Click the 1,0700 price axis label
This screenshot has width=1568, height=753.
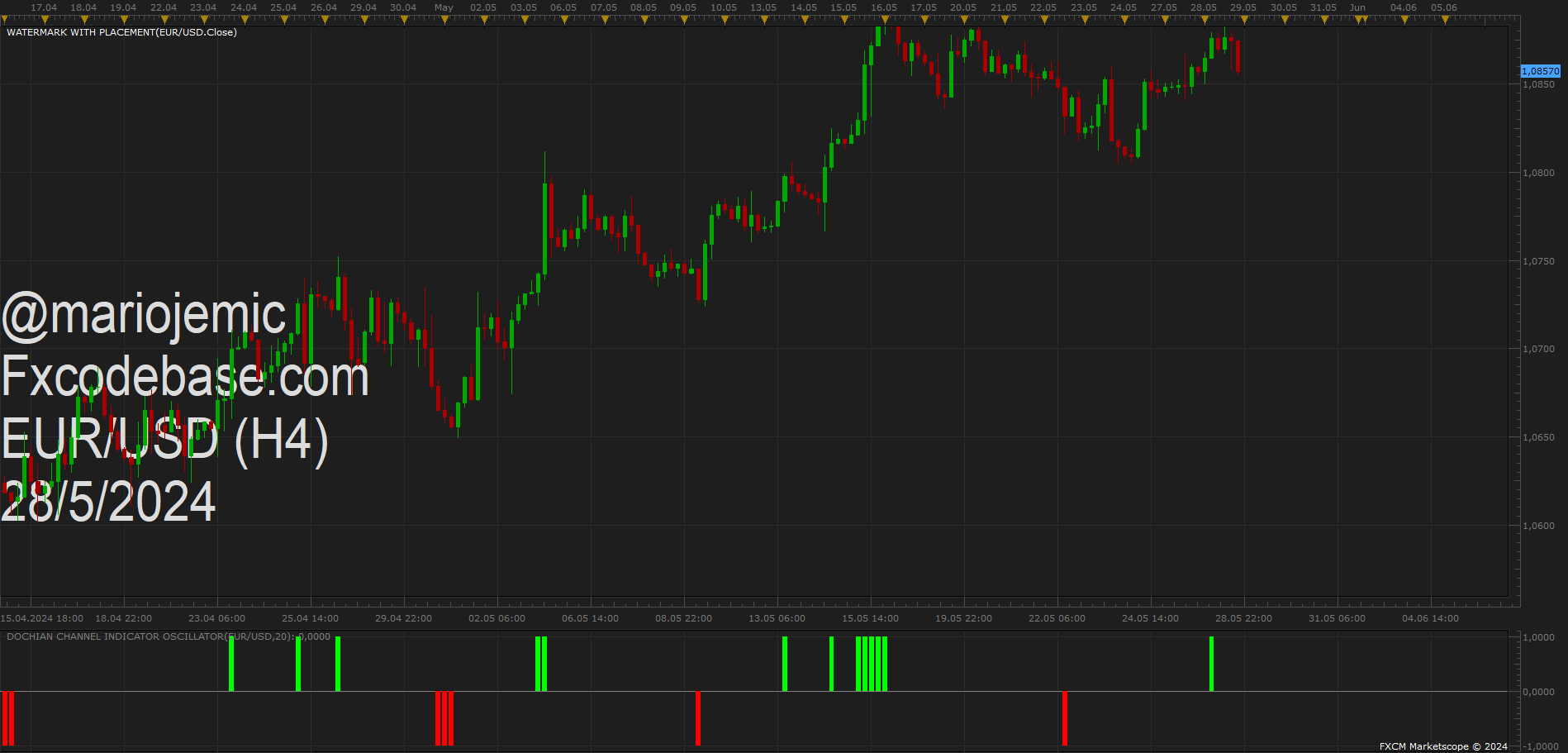[x=1539, y=349]
